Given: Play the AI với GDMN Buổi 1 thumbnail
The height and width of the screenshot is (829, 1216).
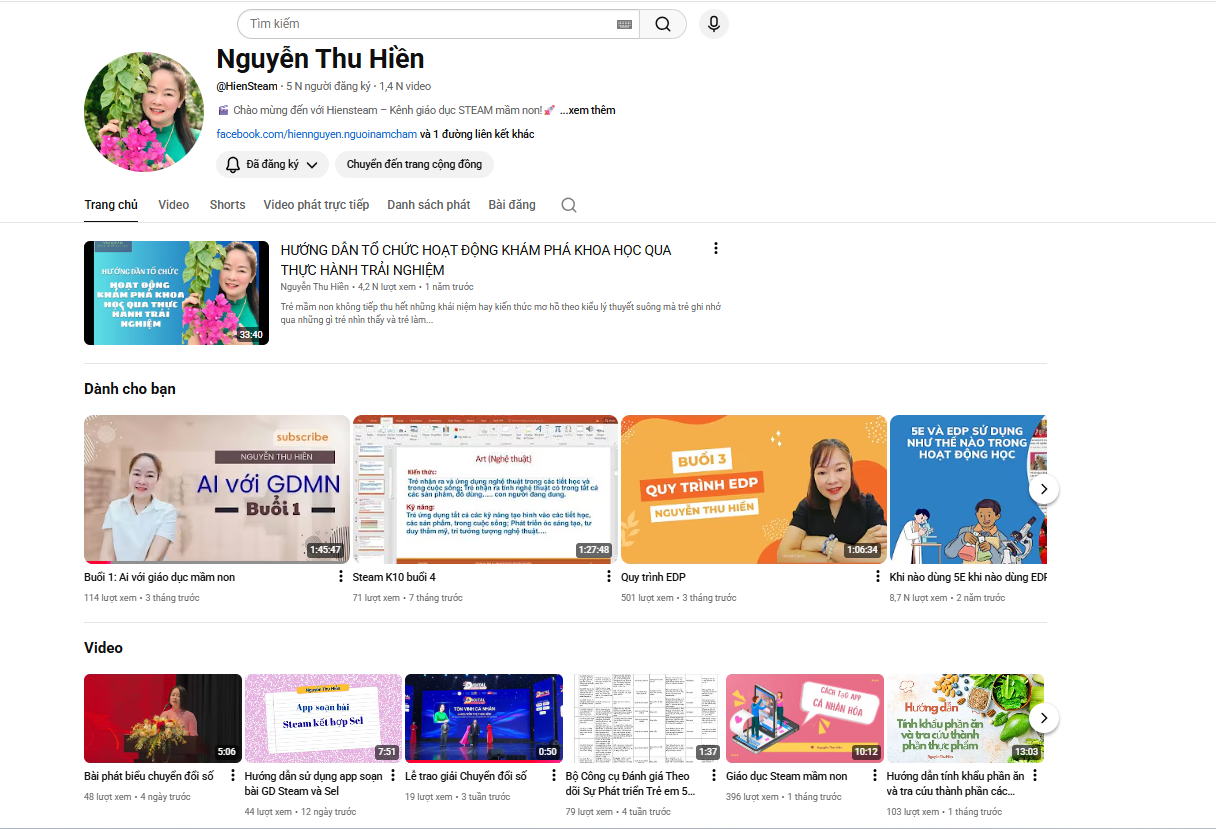Looking at the screenshot, I should [x=216, y=489].
